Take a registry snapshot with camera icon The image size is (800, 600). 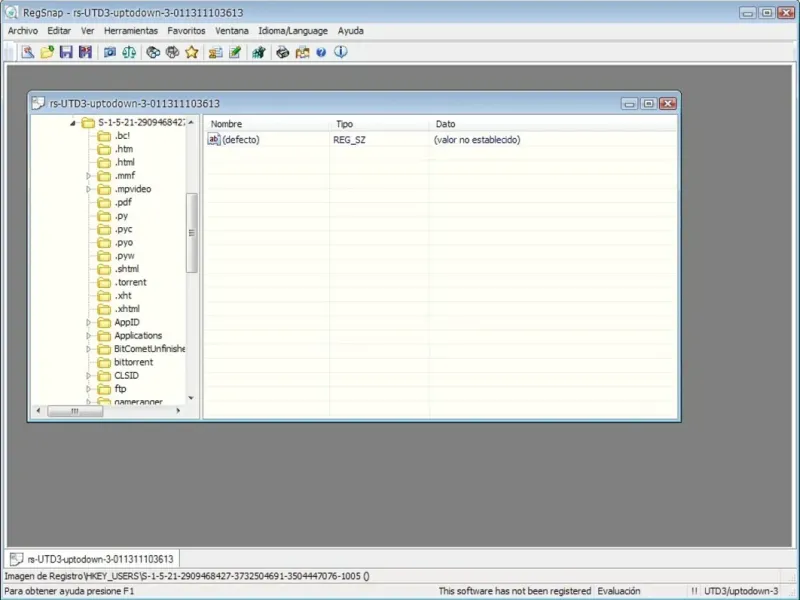point(110,52)
